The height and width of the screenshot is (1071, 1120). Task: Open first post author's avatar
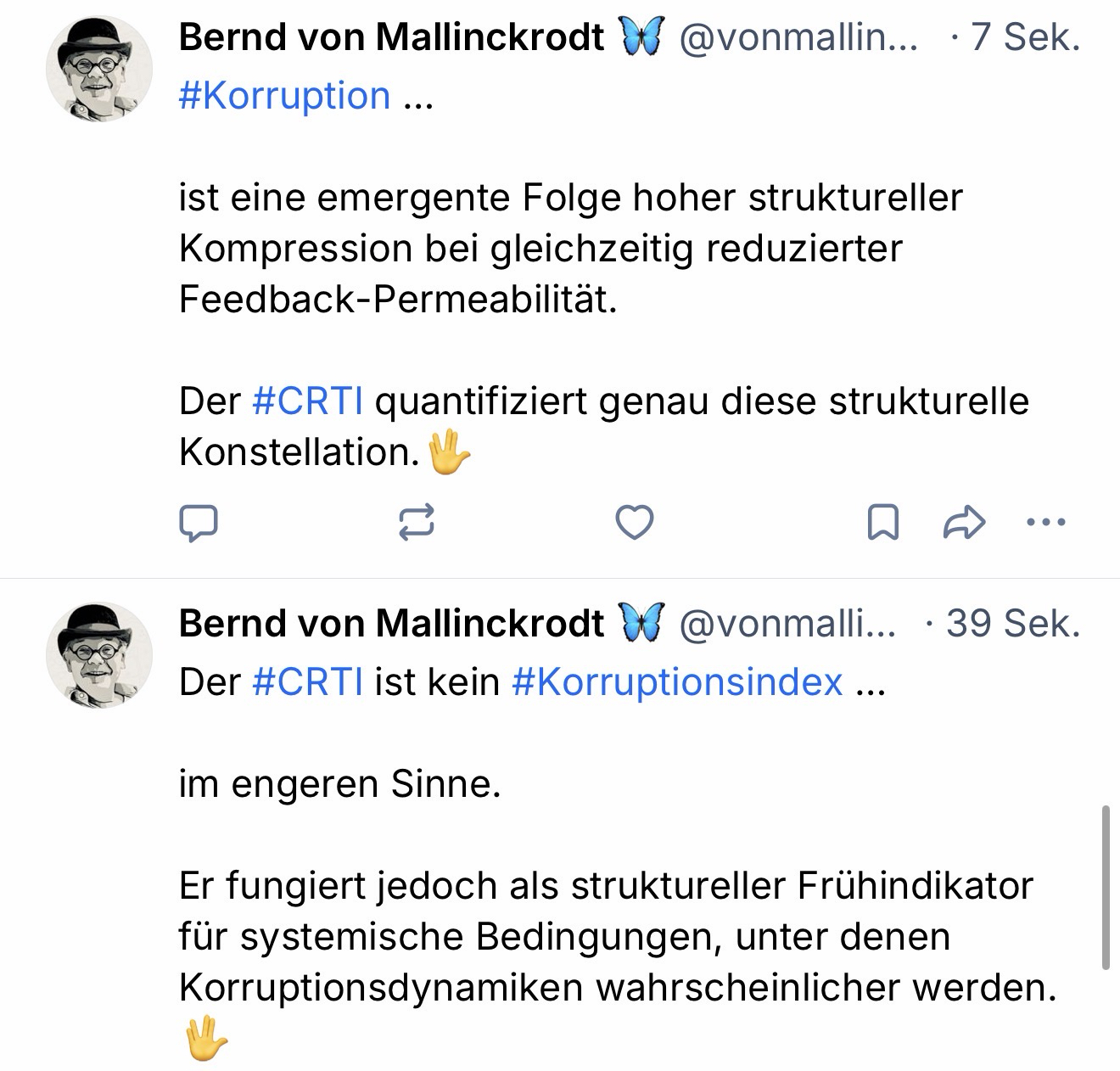(98, 68)
